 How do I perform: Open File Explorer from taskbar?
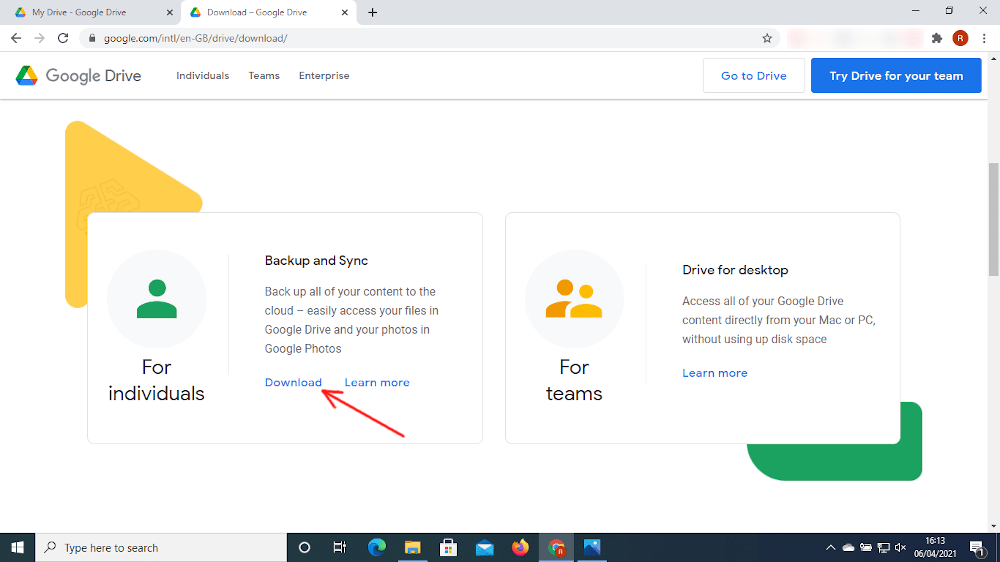click(413, 547)
